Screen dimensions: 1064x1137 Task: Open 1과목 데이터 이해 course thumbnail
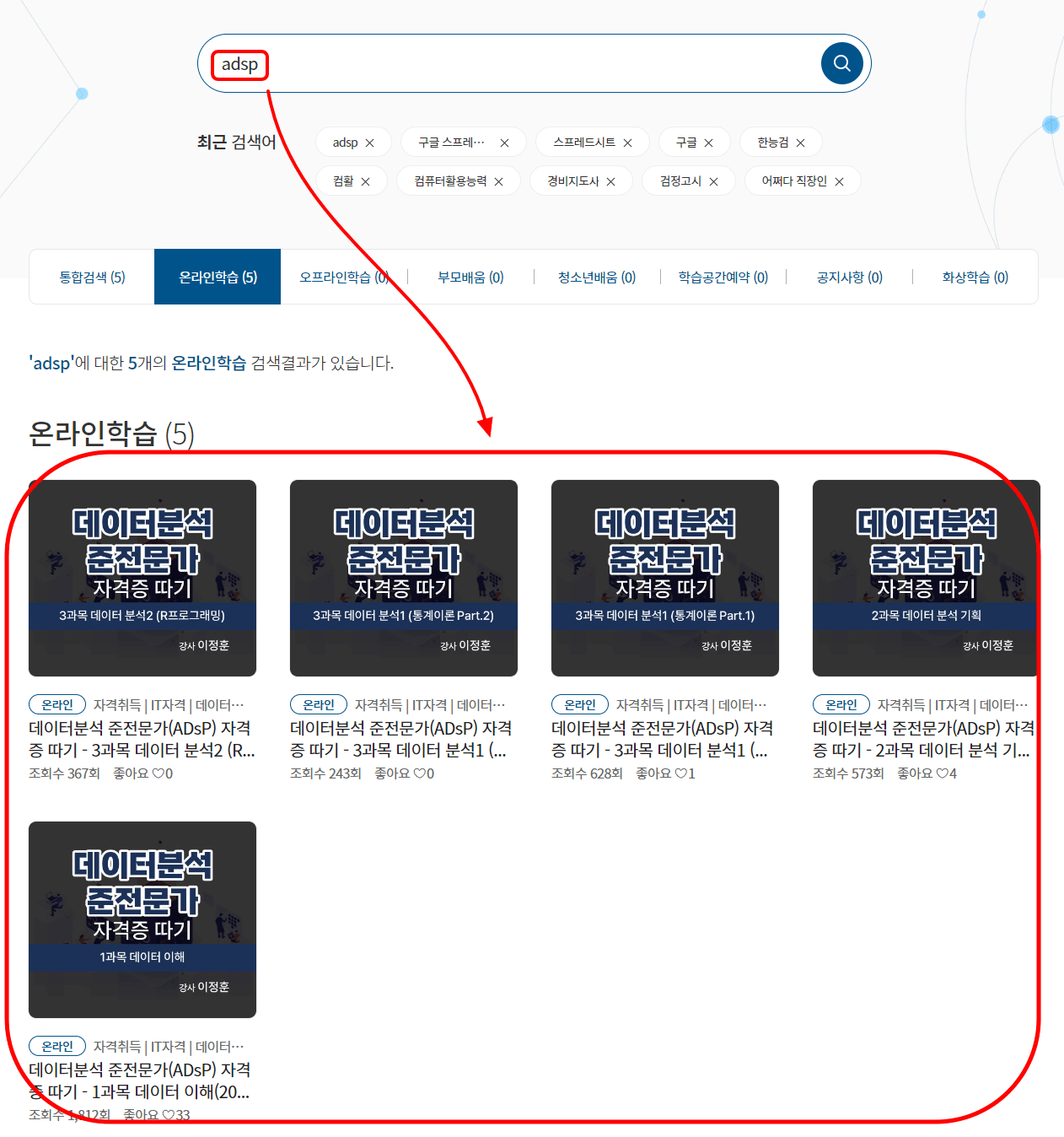(142, 919)
